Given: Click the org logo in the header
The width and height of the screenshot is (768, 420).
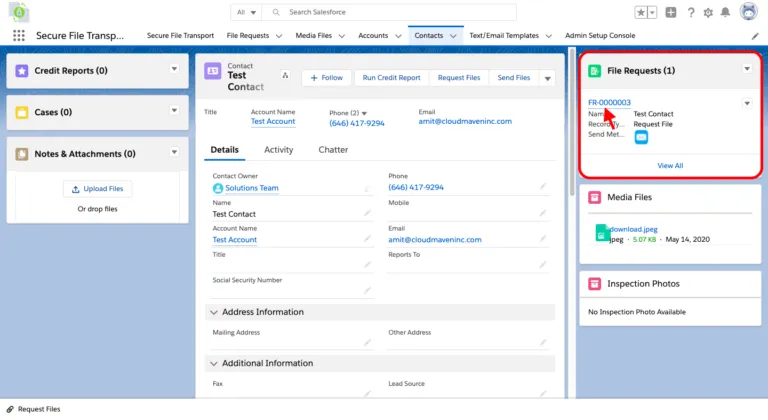Looking at the screenshot, I should tap(19, 12).
